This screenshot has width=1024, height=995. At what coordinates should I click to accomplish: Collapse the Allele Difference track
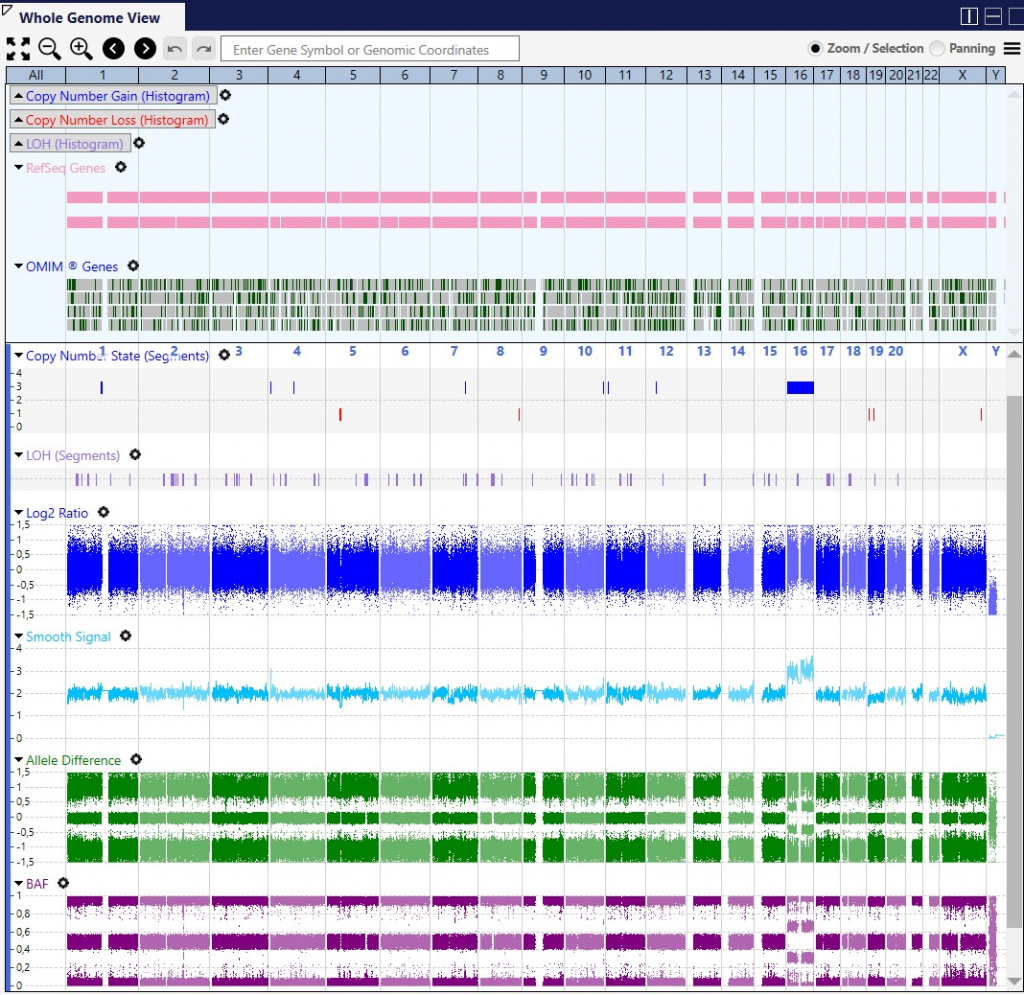tap(19, 760)
